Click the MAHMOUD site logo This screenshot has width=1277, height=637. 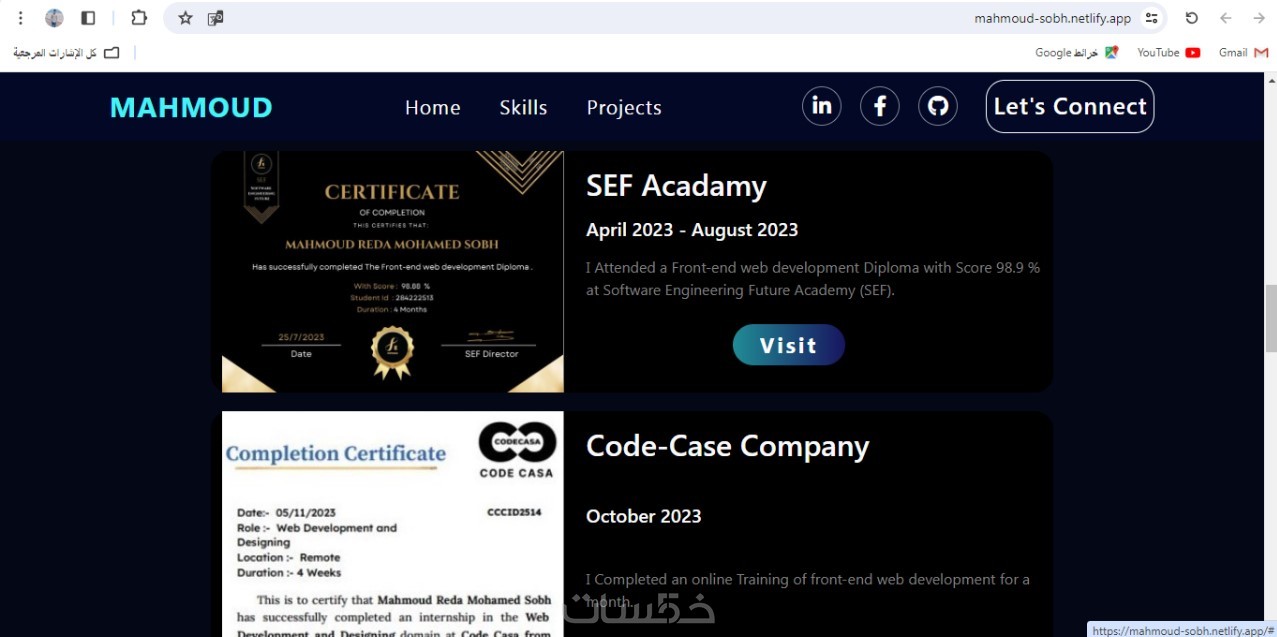click(x=191, y=107)
